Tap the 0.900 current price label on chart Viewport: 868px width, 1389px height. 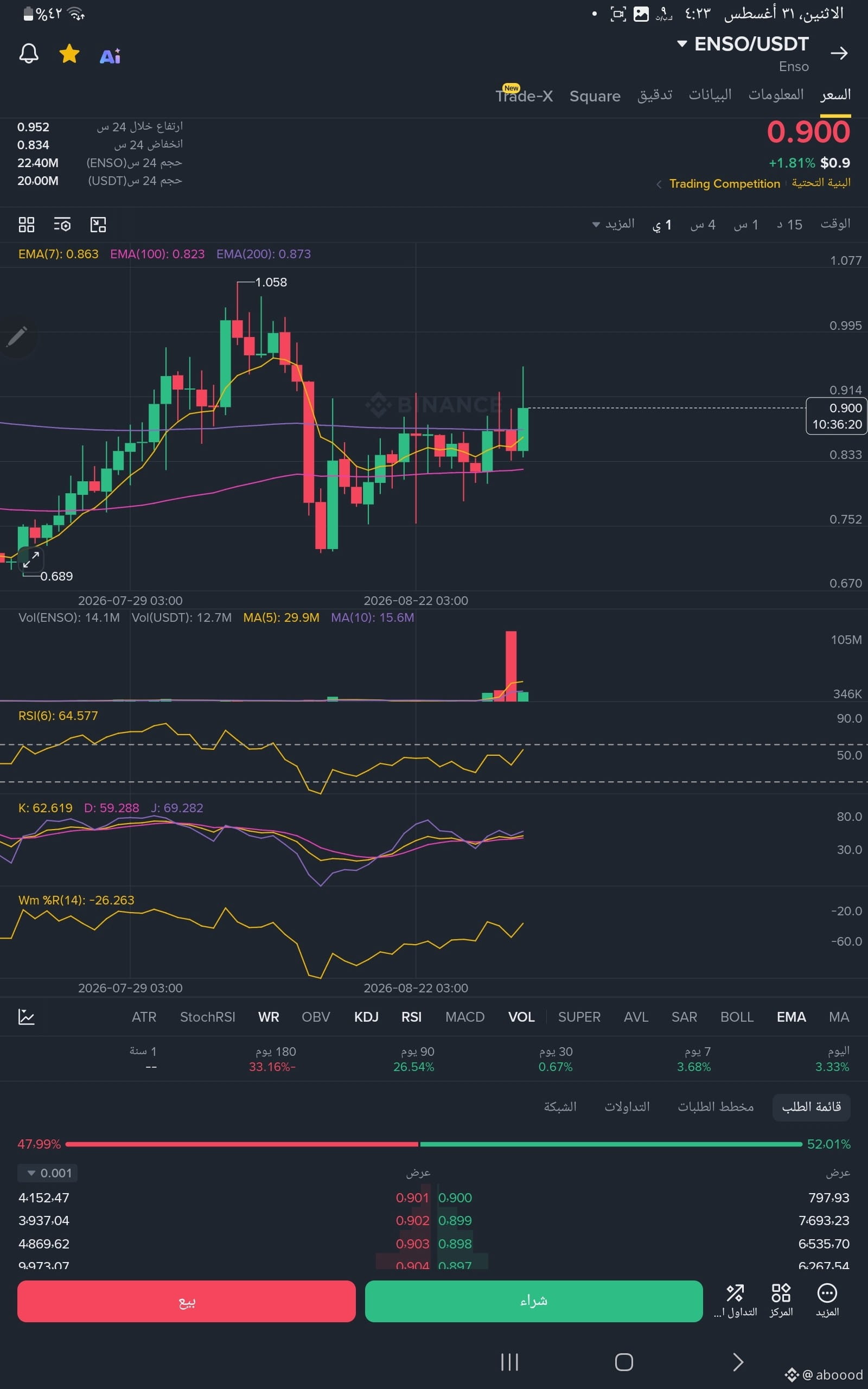pos(837,416)
